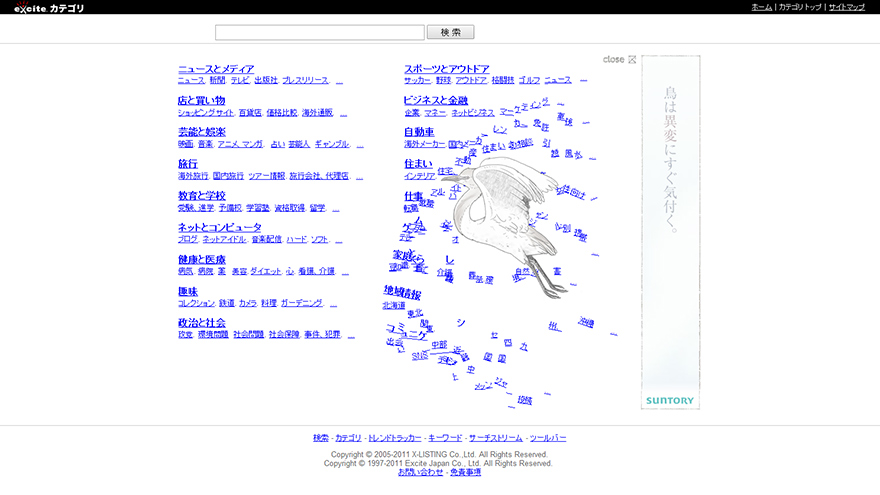Screen dimensions: 880x495
Task: Open ゴルフ under スポーツとアウトドア
Action: click(529, 81)
